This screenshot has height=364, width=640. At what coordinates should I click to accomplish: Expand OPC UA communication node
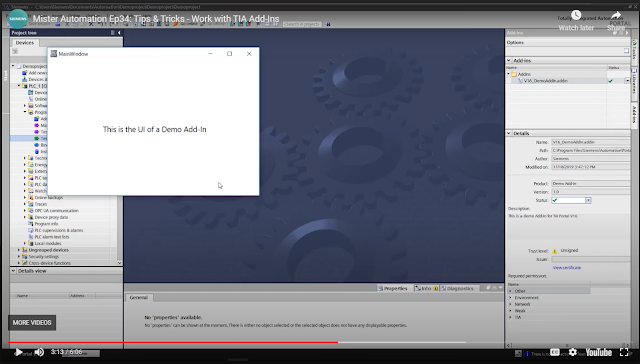pyautogui.click(x=24, y=211)
